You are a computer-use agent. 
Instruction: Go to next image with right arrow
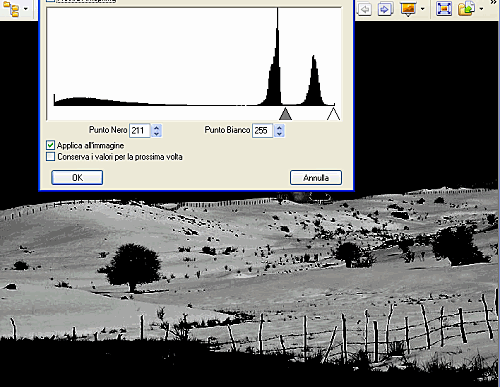[x=385, y=9]
